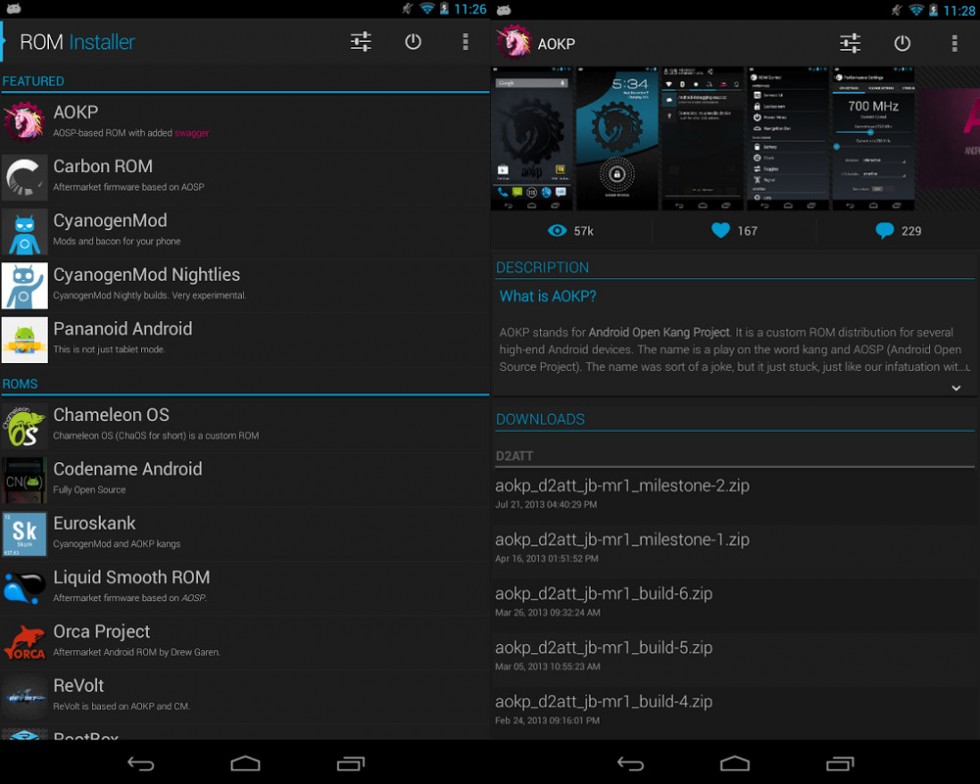Tap the eye views icon showing 57k
This screenshot has width=980, height=784.
(x=557, y=231)
